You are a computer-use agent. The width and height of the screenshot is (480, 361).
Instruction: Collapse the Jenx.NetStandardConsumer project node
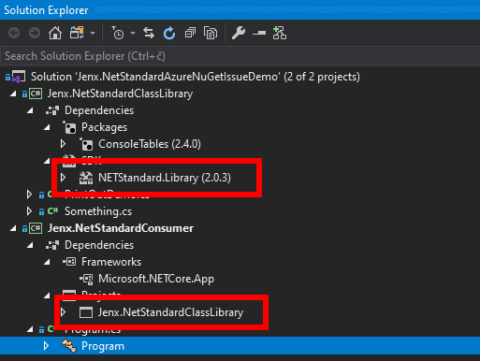point(13,228)
